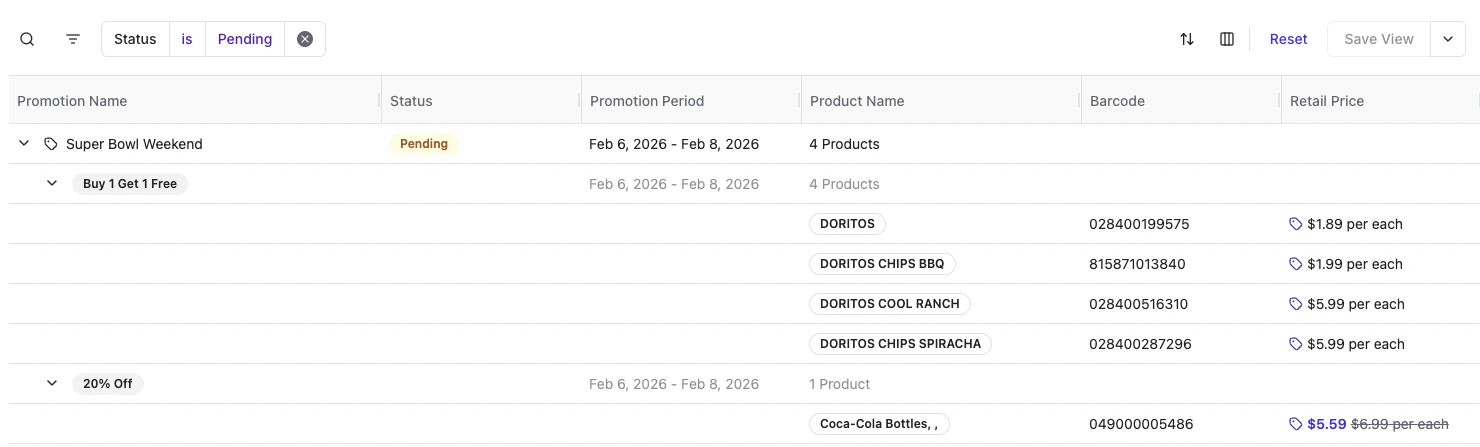Click the 'is' filter operator
Viewport: 1480px width, 447px height.
[x=187, y=39]
